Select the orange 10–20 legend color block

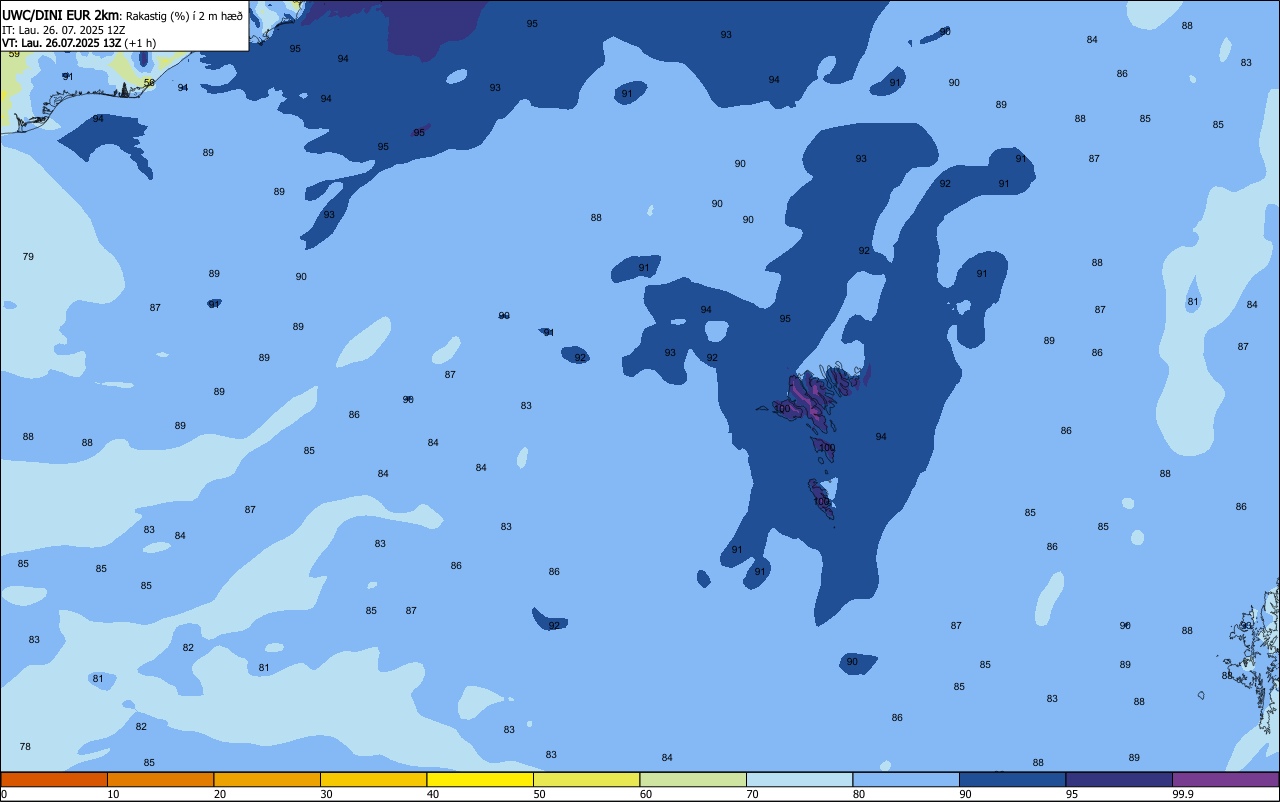[x=160, y=779]
